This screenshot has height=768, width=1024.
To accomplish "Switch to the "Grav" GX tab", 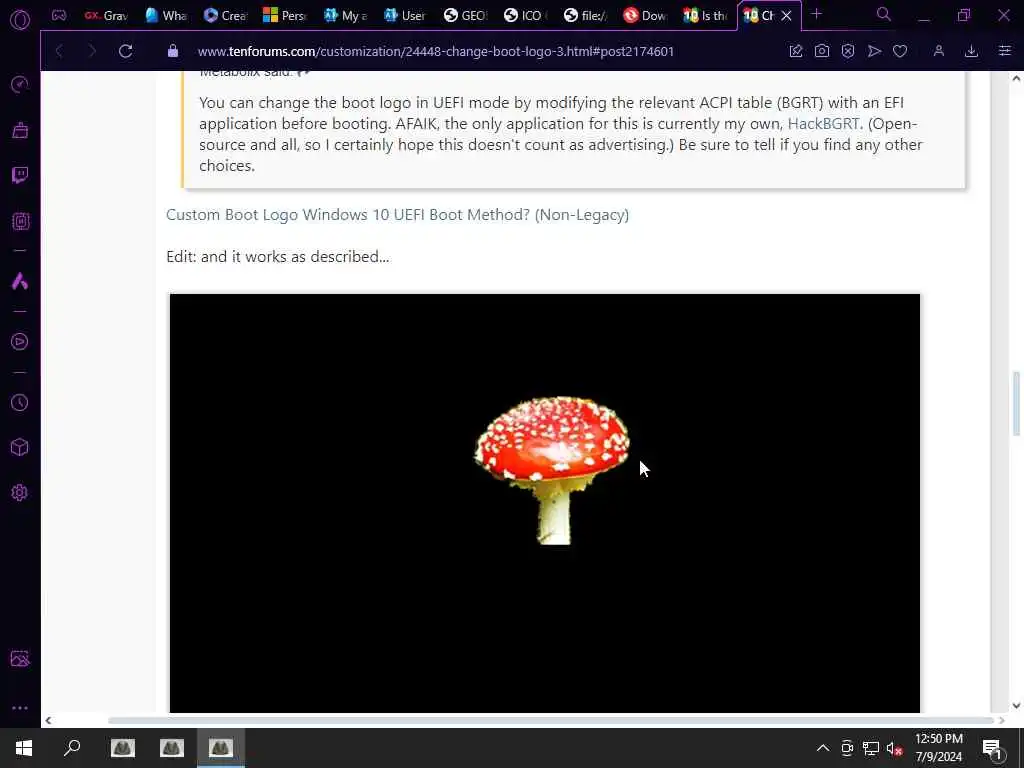I will click(x=106, y=16).
